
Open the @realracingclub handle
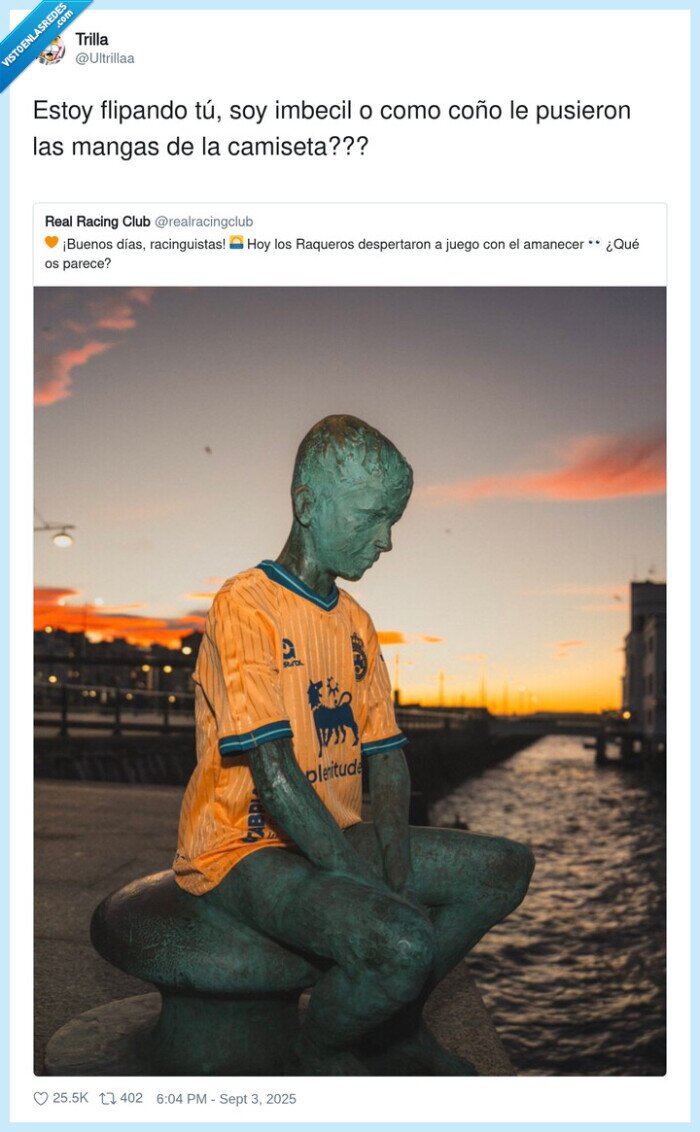click(204, 222)
